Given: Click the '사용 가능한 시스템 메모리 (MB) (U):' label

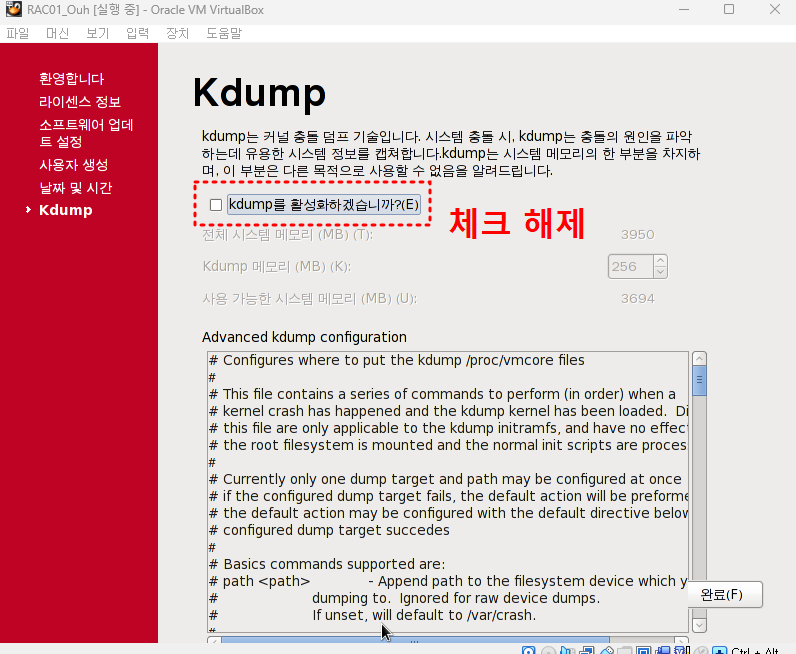Looking at the screenshot, I should (x=310, y=299).
